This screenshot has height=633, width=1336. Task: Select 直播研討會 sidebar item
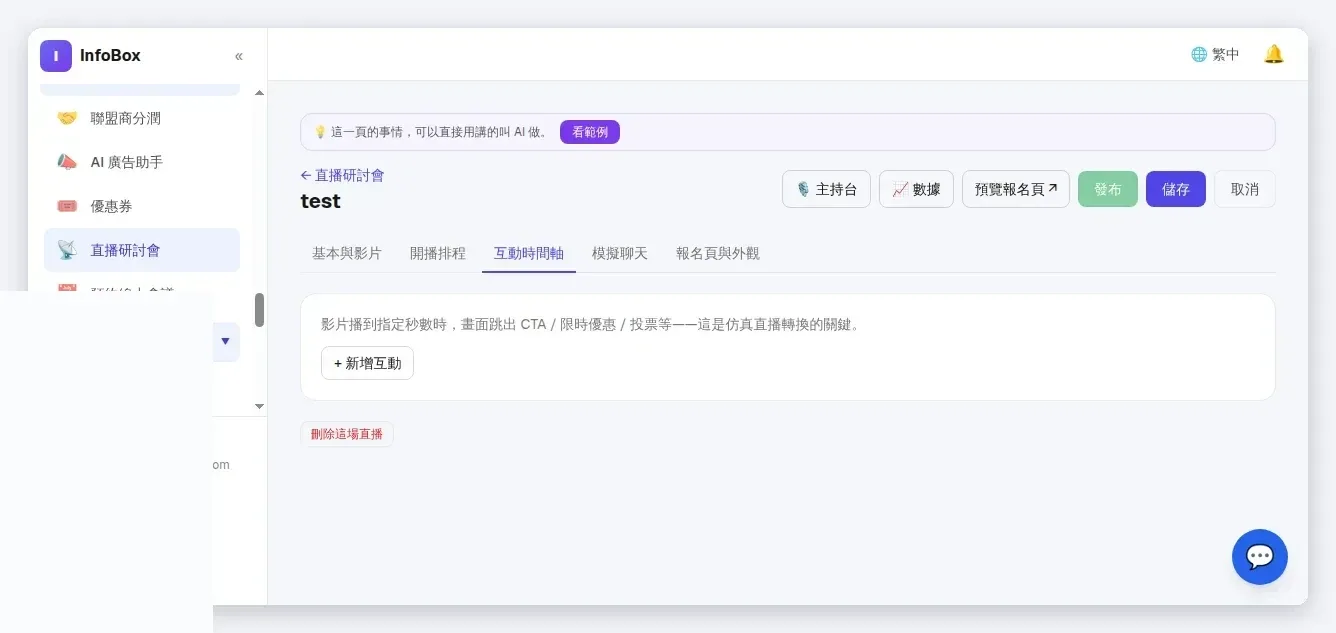click(x=142, y=250)
